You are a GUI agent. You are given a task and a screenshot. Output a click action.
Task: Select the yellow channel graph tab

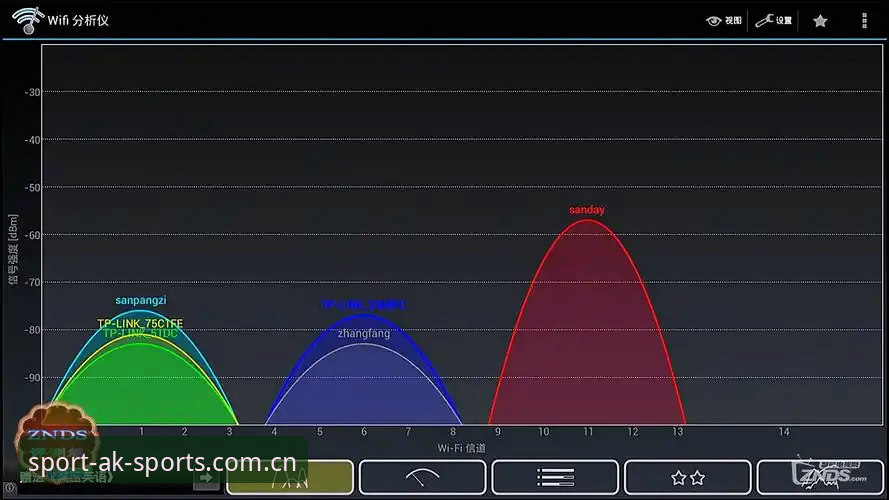coord(290,477)
